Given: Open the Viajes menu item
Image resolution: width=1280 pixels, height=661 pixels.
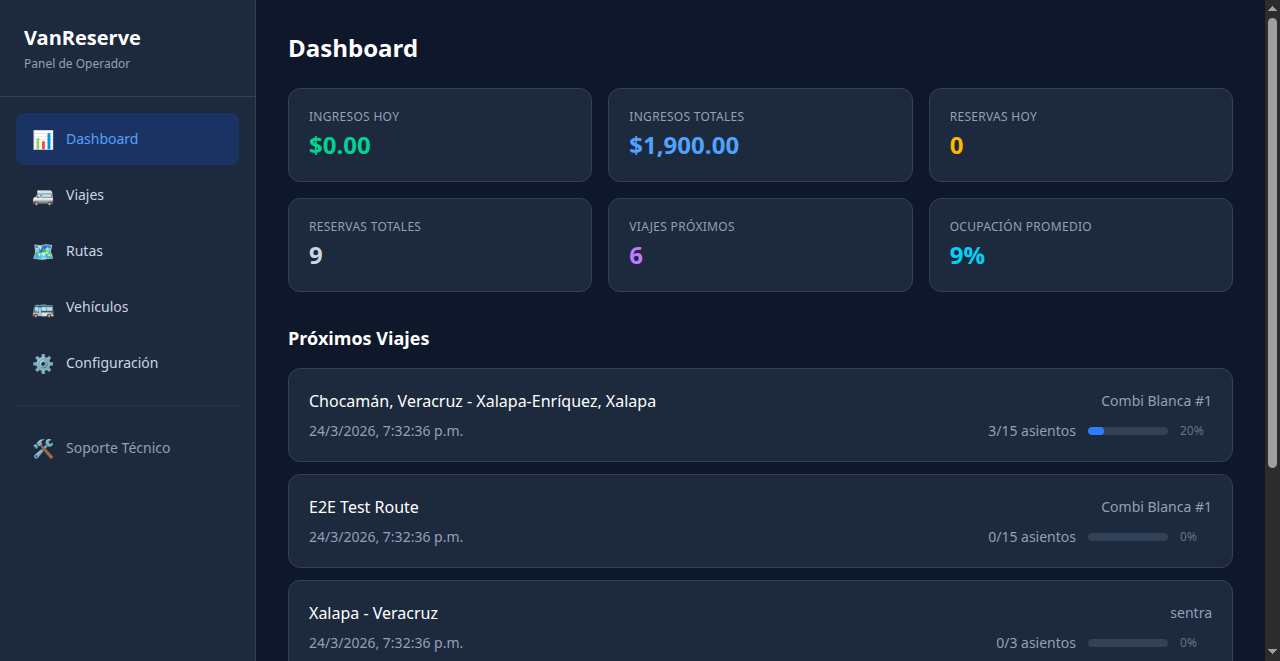Looking at the screenshot, I should 85,195.
